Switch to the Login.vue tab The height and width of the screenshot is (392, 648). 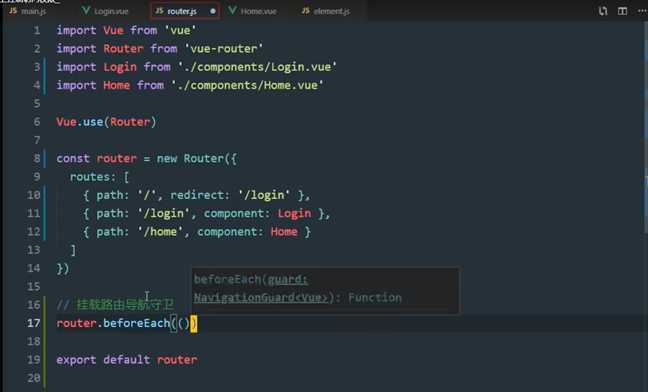coord(105,11)
